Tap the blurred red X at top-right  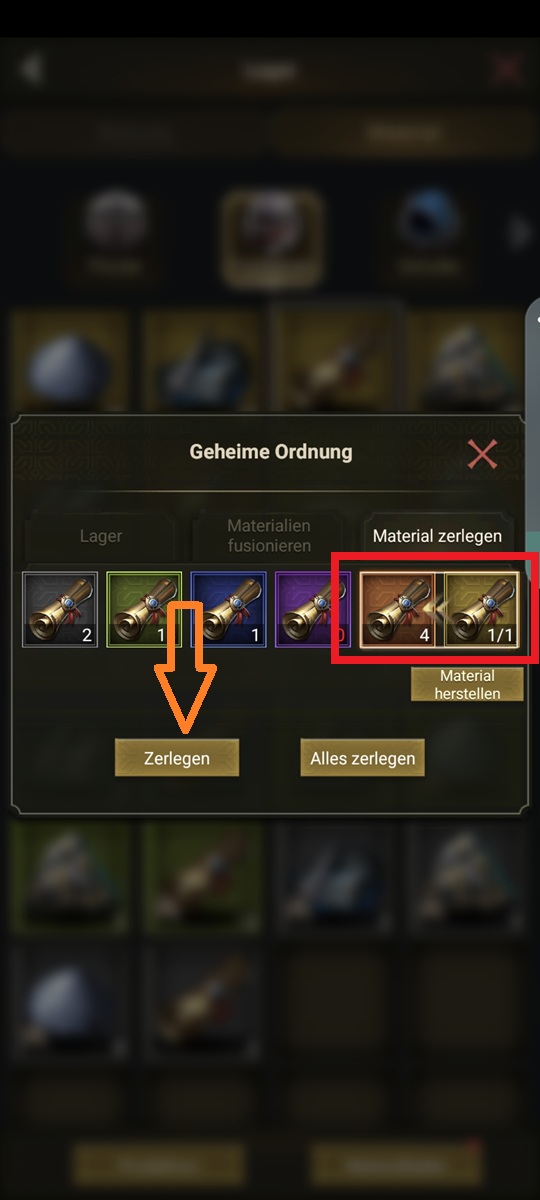pos(508,69)
